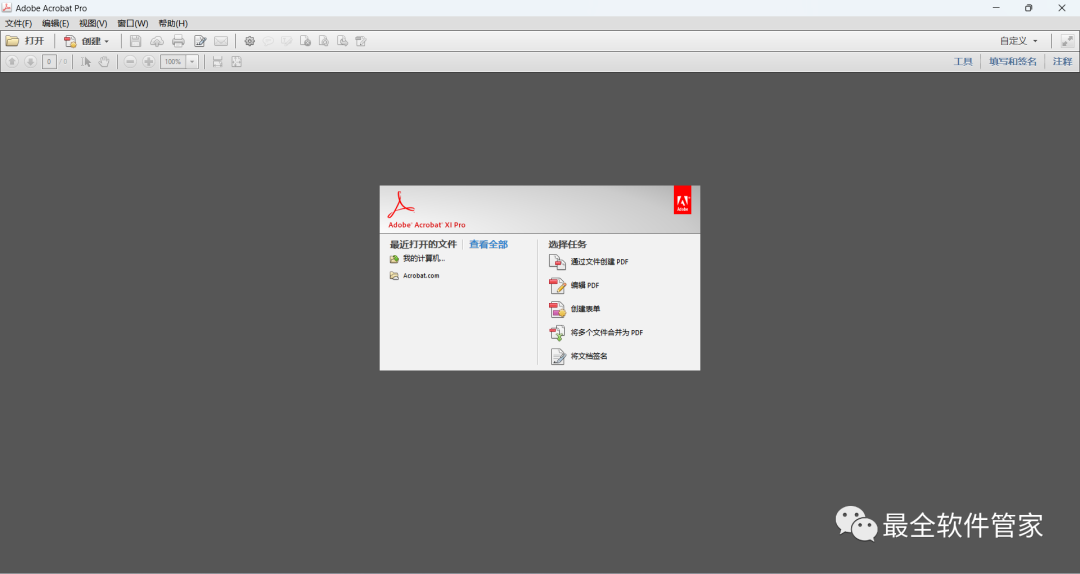Click the page number input field
The image size is (1080, 574).
pos(49,62)
